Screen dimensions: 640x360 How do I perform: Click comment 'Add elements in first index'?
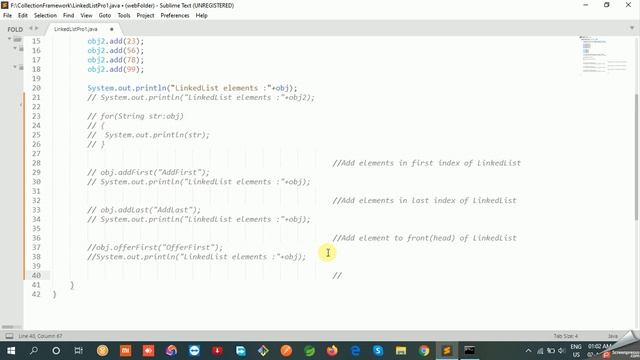tap(427, 163)
